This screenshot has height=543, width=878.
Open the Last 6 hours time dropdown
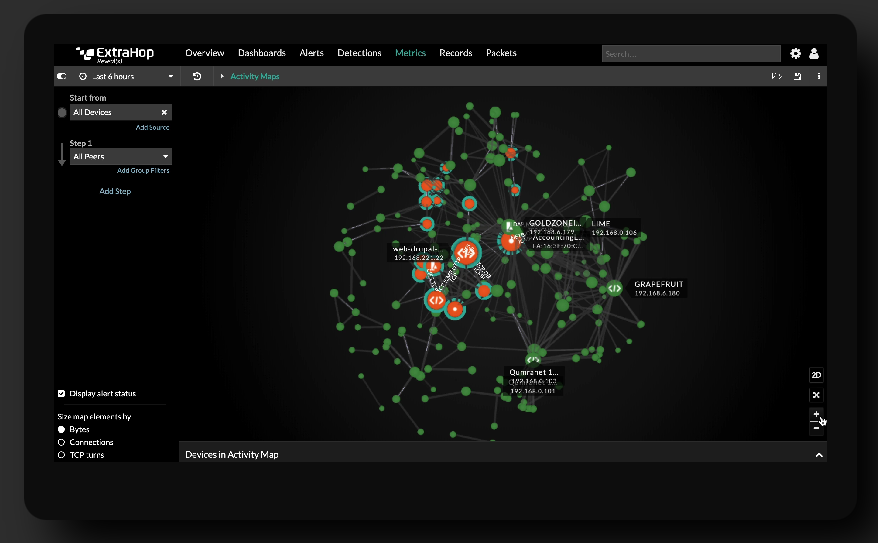click(126, 76)
